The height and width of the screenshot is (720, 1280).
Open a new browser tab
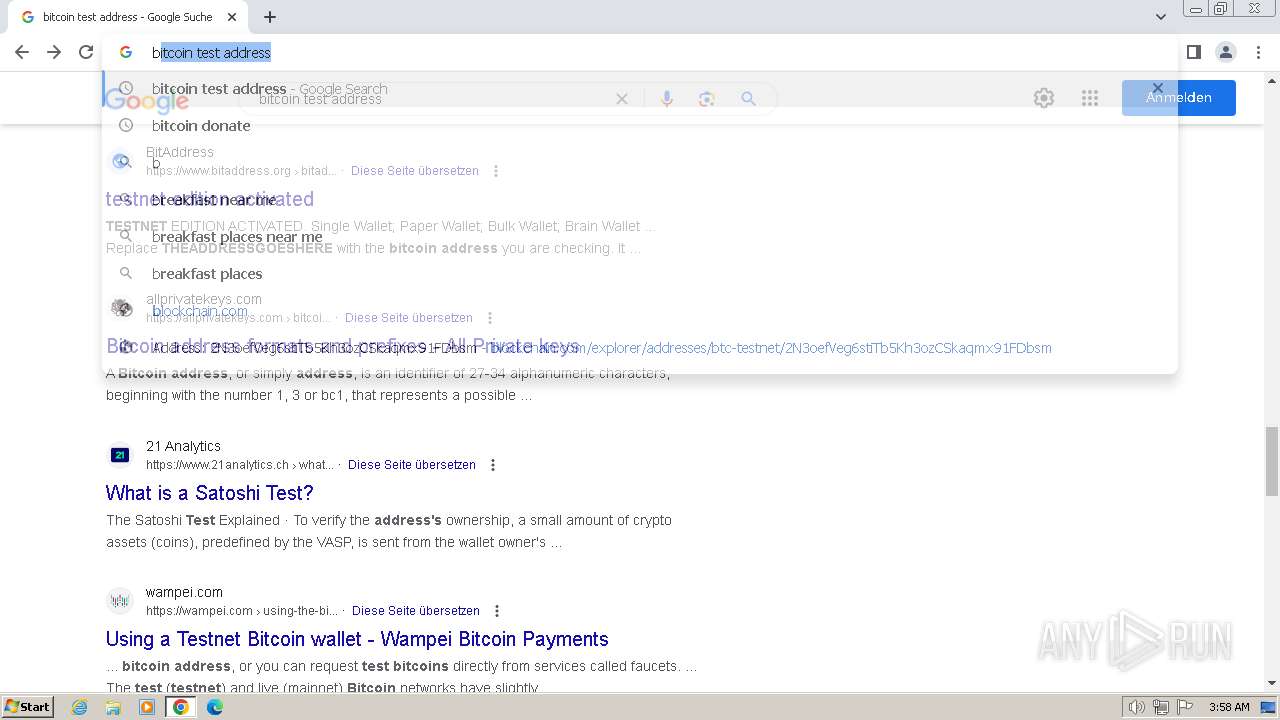coord(270,17)
